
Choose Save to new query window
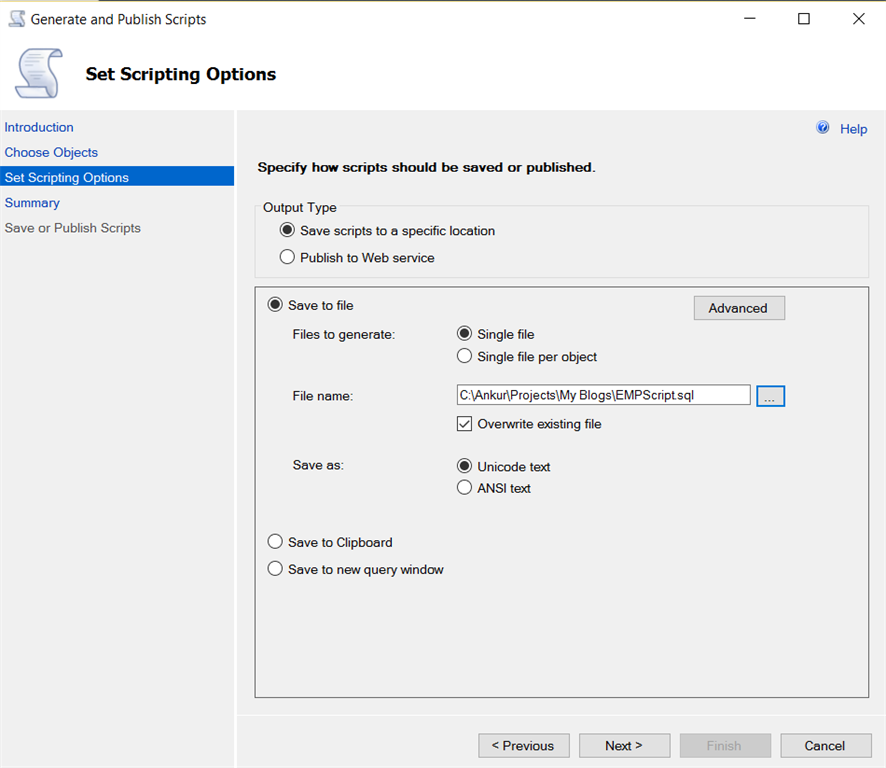click(x=275, y=569)
